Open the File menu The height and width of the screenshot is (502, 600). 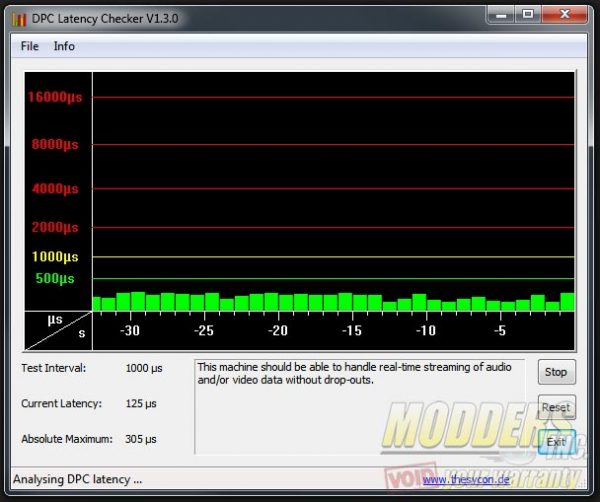coord(29,46)
